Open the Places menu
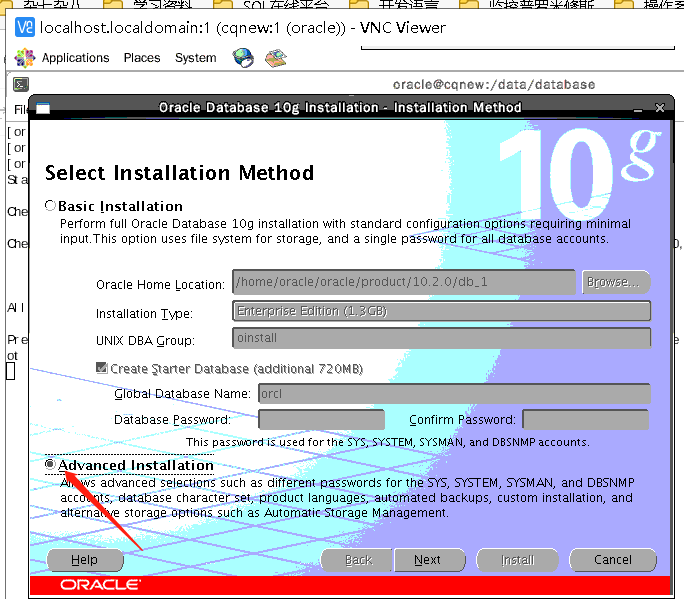The width and height of the screenshot is (684, 599). click(142, 58)
